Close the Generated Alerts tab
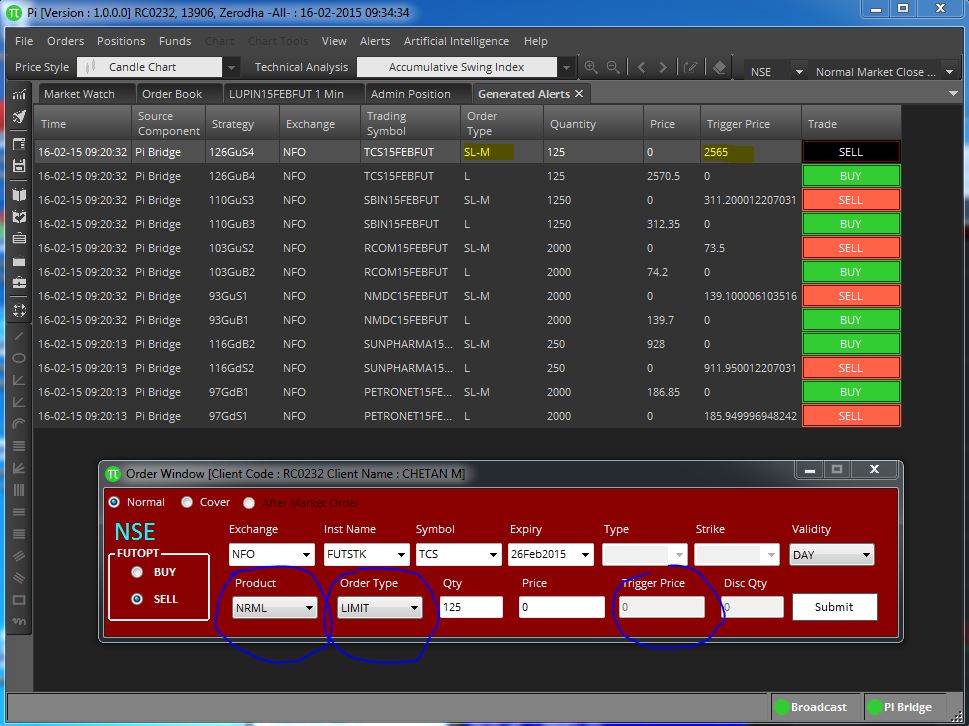969x726 pixels. coord(579,94)
